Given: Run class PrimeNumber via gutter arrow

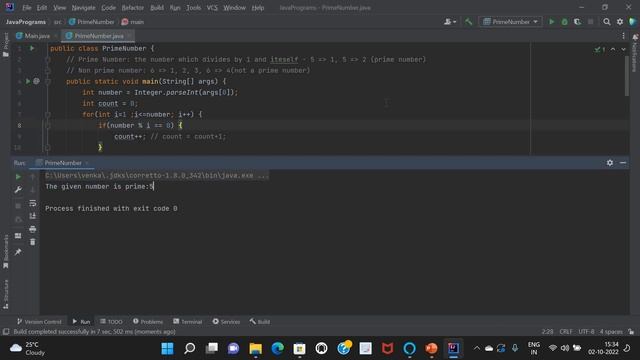Looking at the screenshot, I should [x=32, y=48].
